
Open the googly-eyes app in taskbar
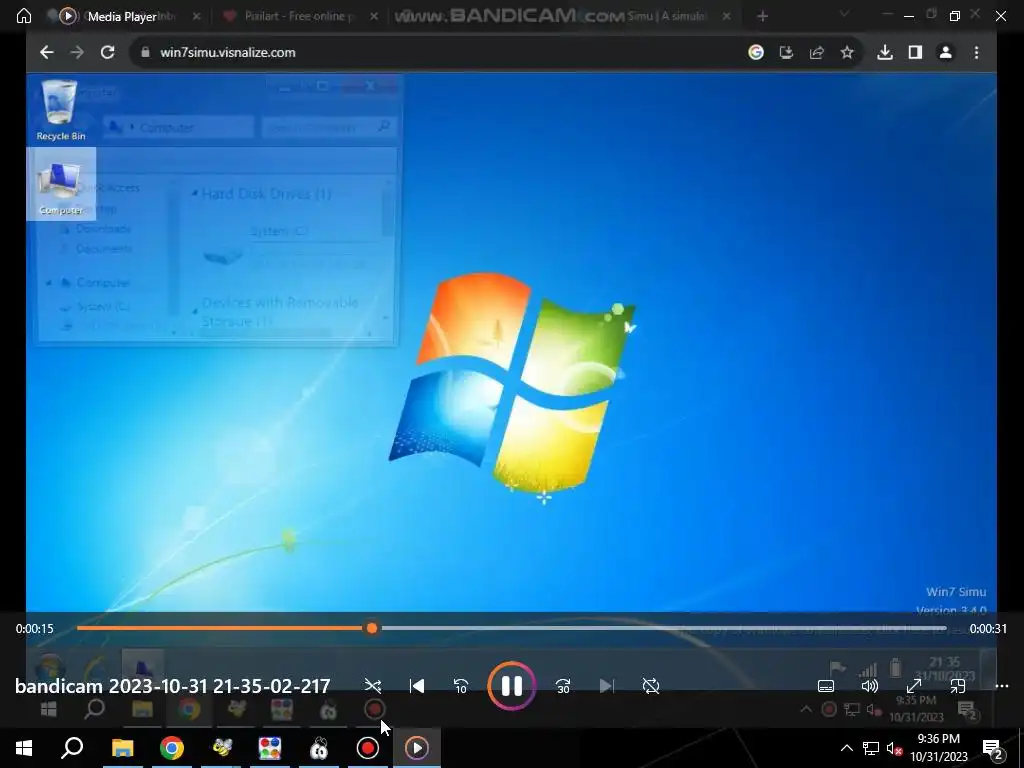tap(319, 748)
